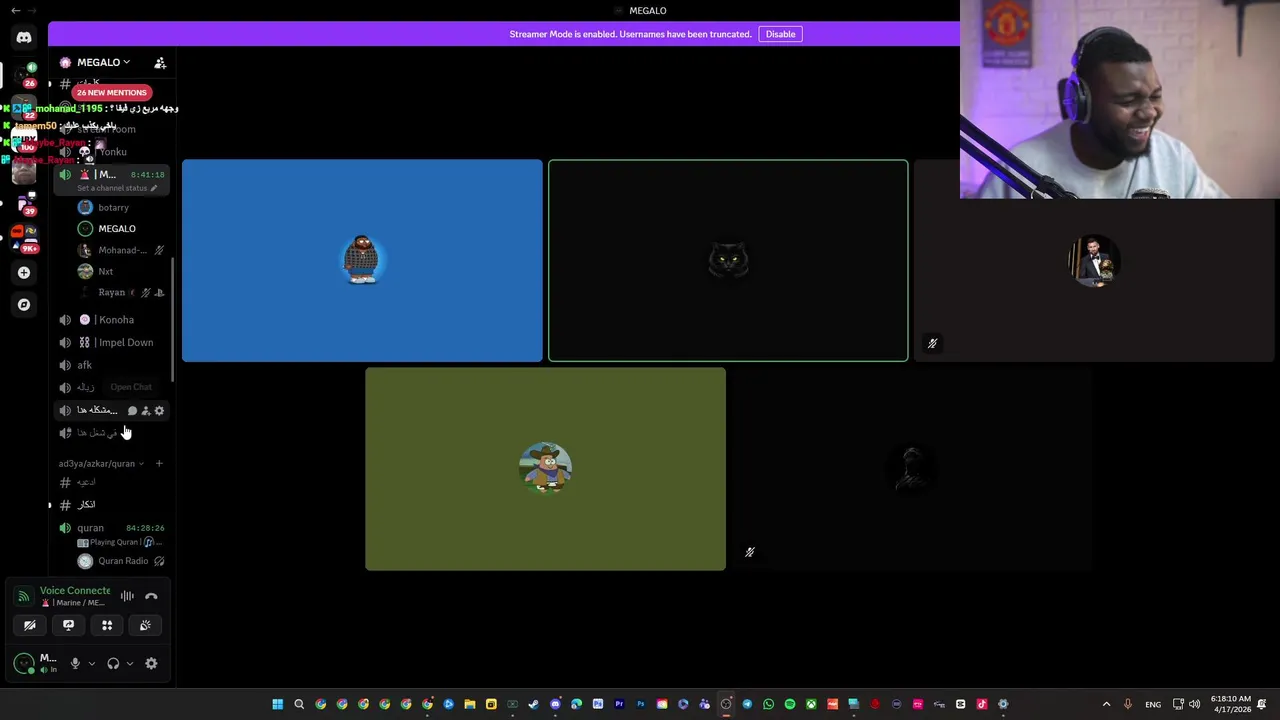Viewport: 1280px width, 720px height.
Task: Disable Streamer Mode via the banner button
Action: point(780,34)
